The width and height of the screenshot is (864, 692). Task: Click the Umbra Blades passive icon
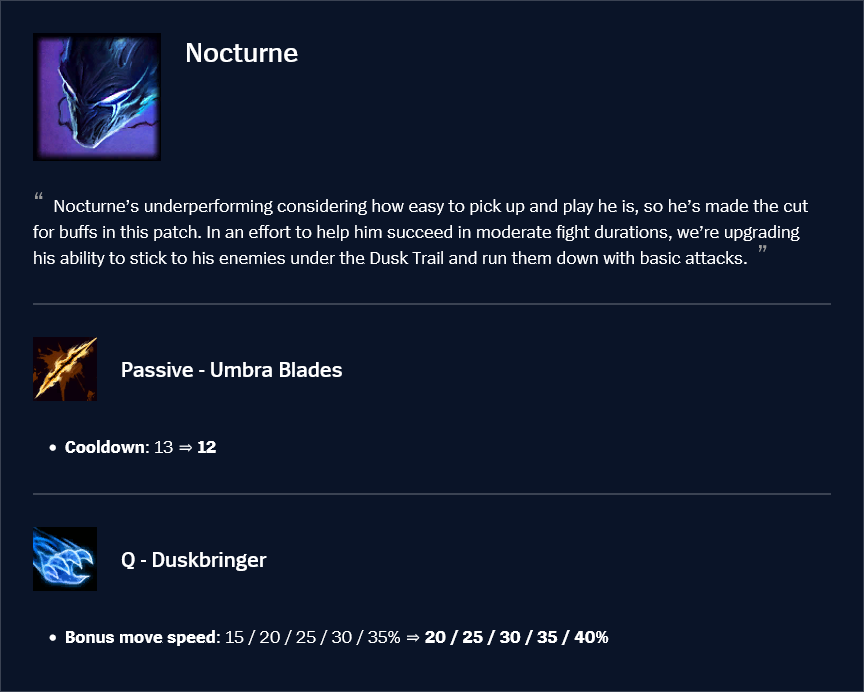(x=65, y=369)
